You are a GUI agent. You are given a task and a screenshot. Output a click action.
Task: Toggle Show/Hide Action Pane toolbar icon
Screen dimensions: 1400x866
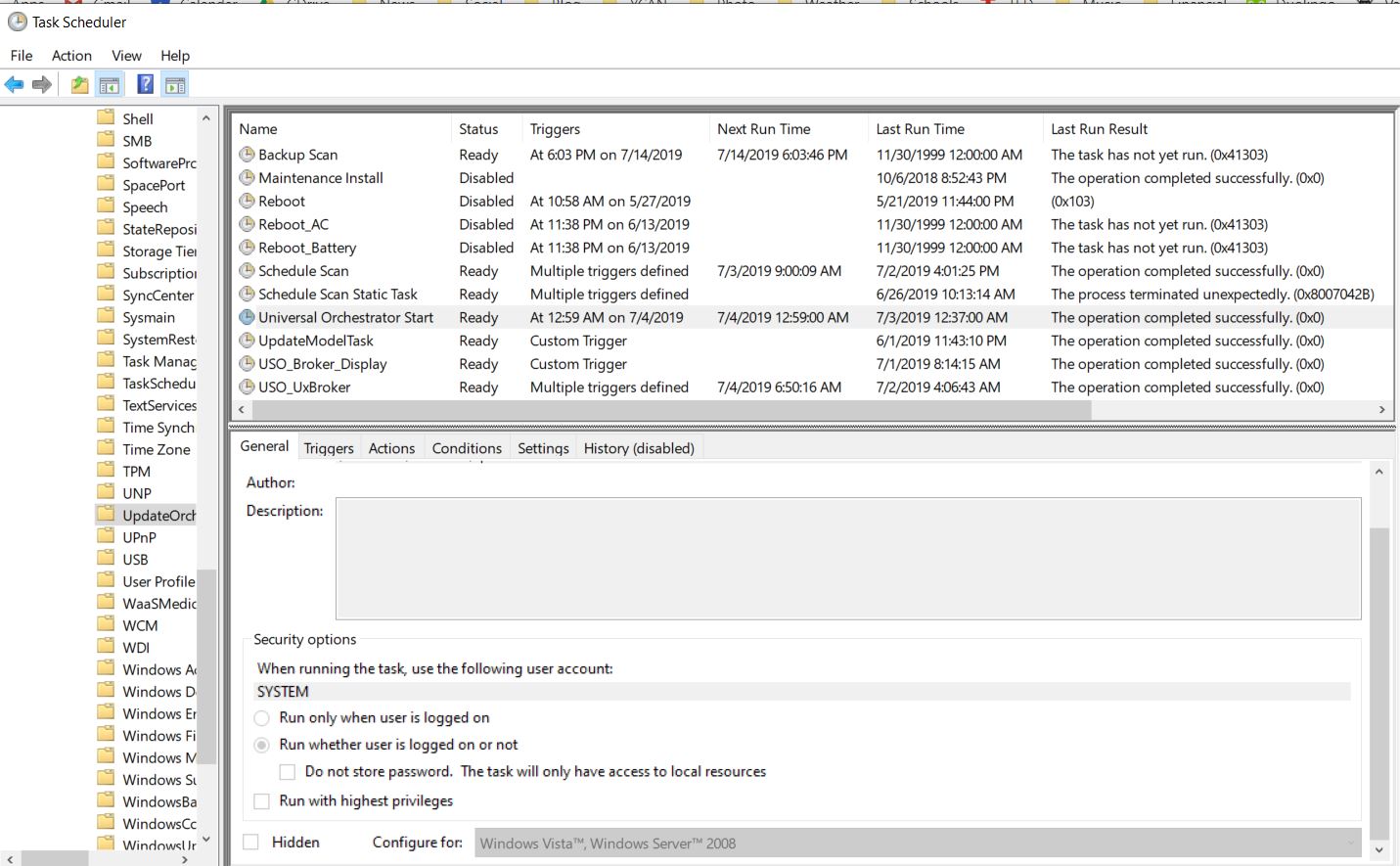175,85
